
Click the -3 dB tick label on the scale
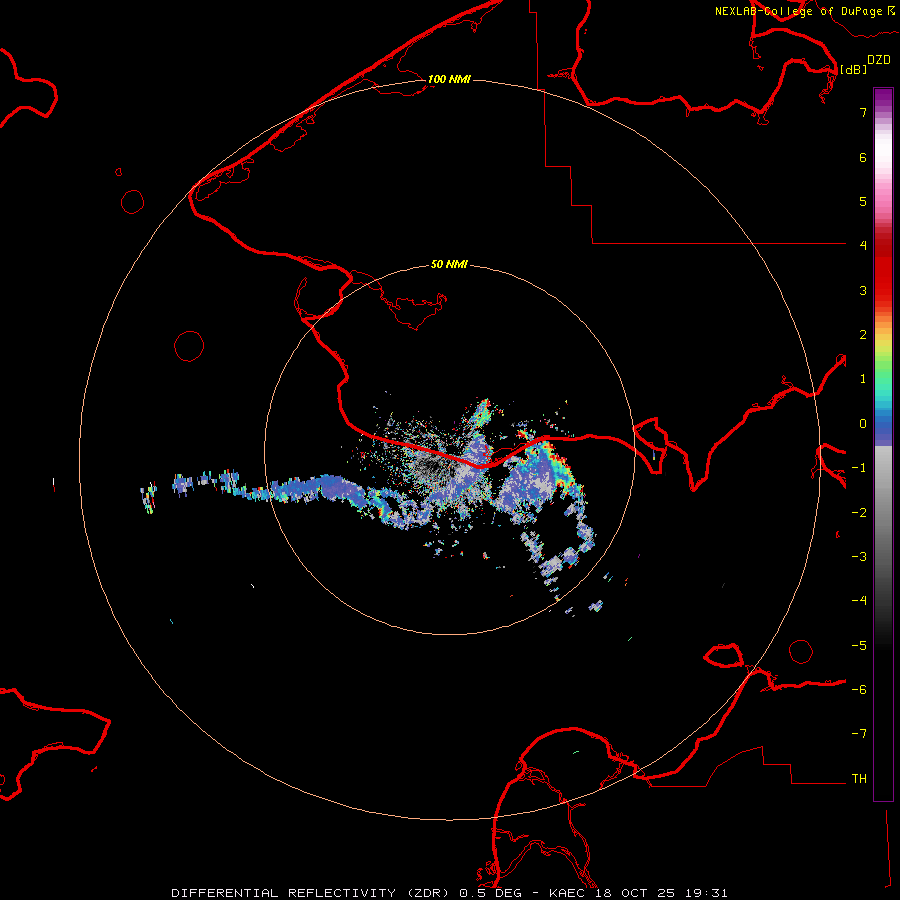tap(859, 557)
